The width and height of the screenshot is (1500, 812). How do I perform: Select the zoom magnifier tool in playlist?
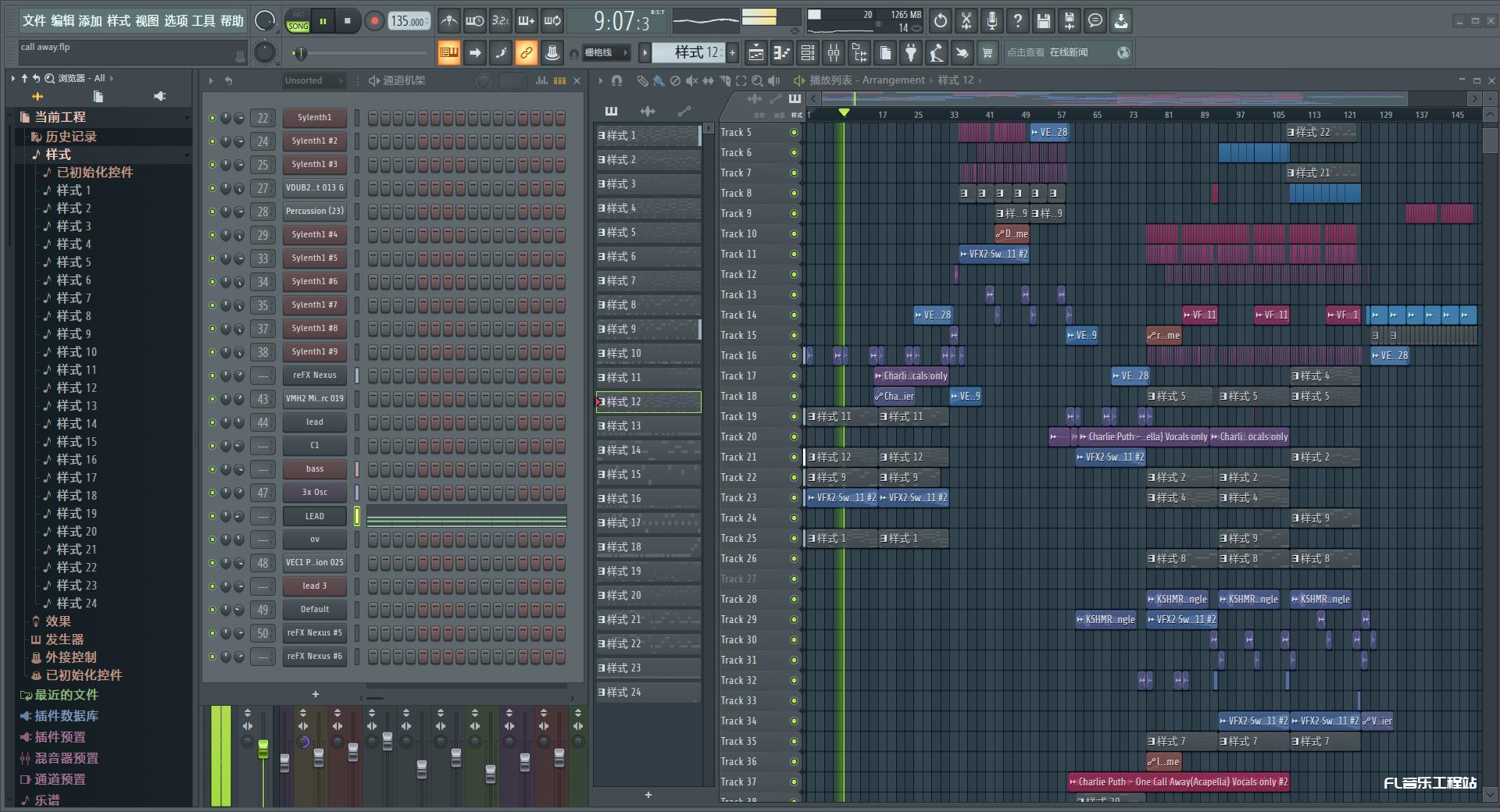pyautogui.click(x=757, y=80)
